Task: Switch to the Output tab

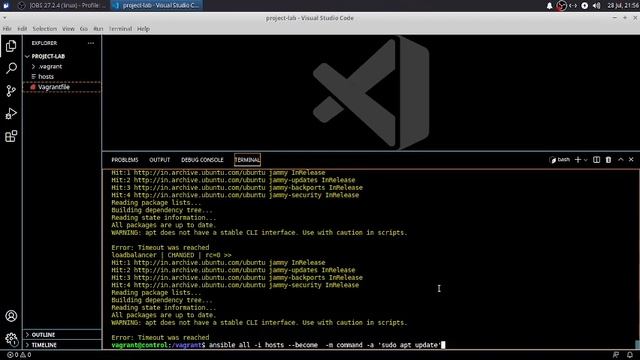Action: coord(160,160)
